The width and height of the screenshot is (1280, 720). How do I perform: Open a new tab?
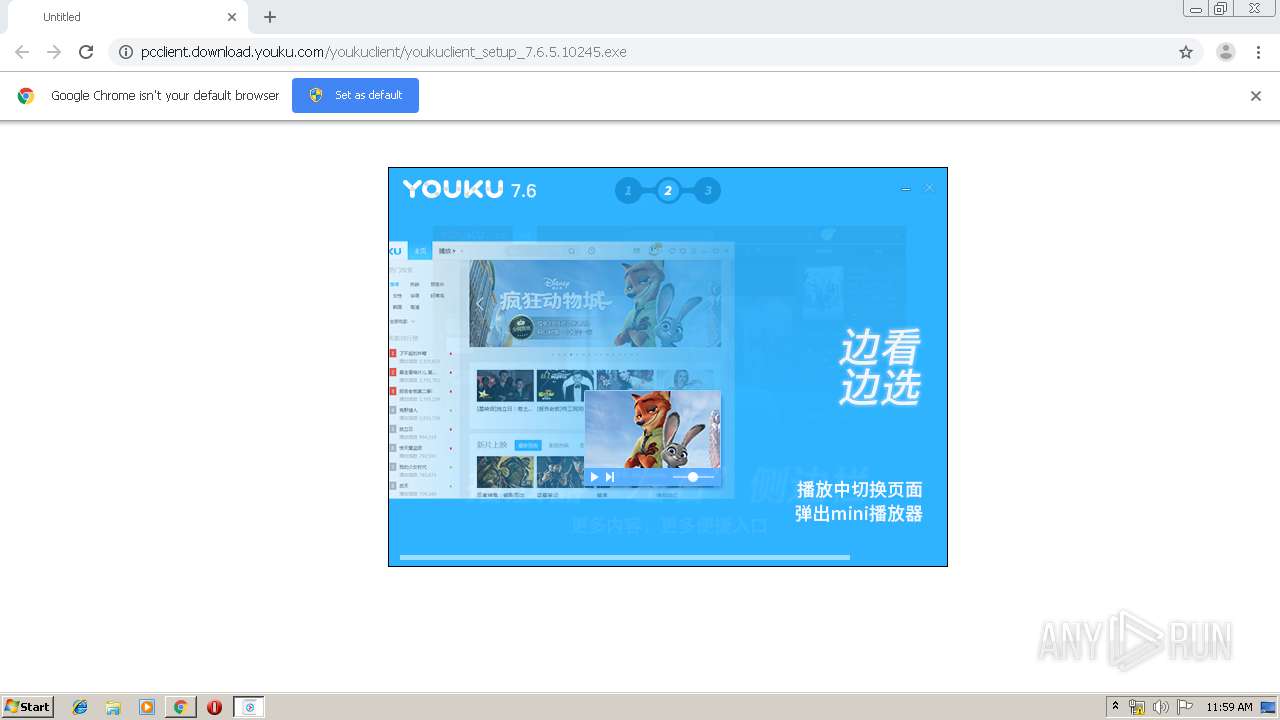(270, 17)
